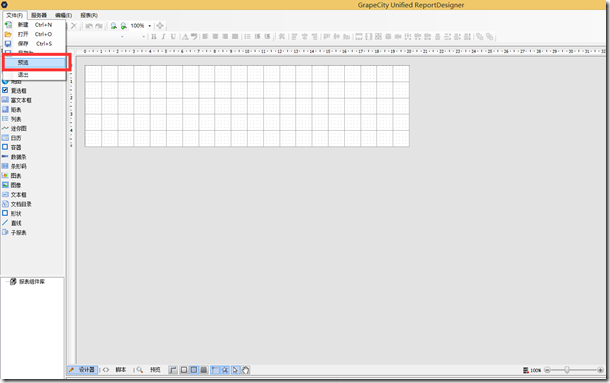Choose 新建 Ctrl+N in the file menu
Viewport: 610px width, 383px height.
coord(34,25)
